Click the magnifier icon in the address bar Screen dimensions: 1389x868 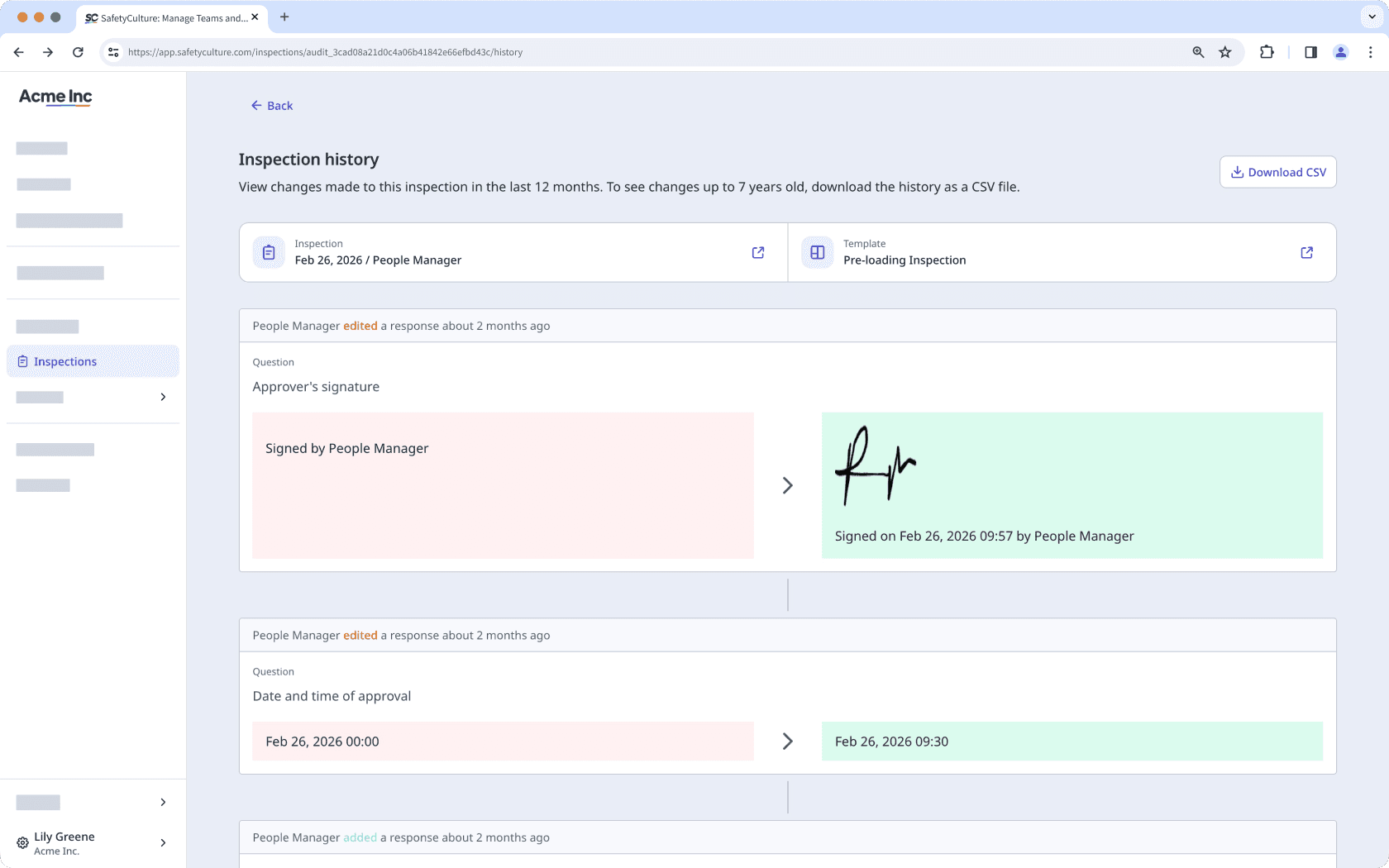coord(1198,51)
